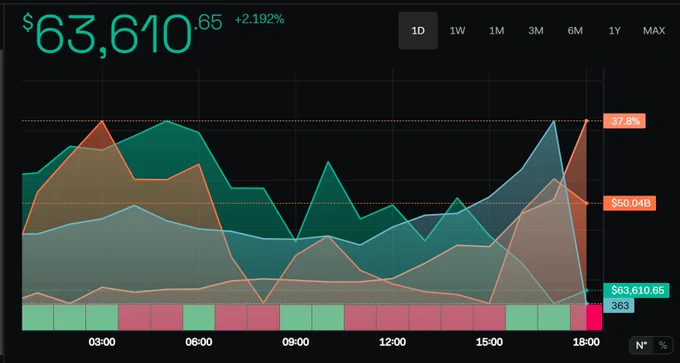
Task: Click the green spike point near 10:00
Action: point(328,162)
